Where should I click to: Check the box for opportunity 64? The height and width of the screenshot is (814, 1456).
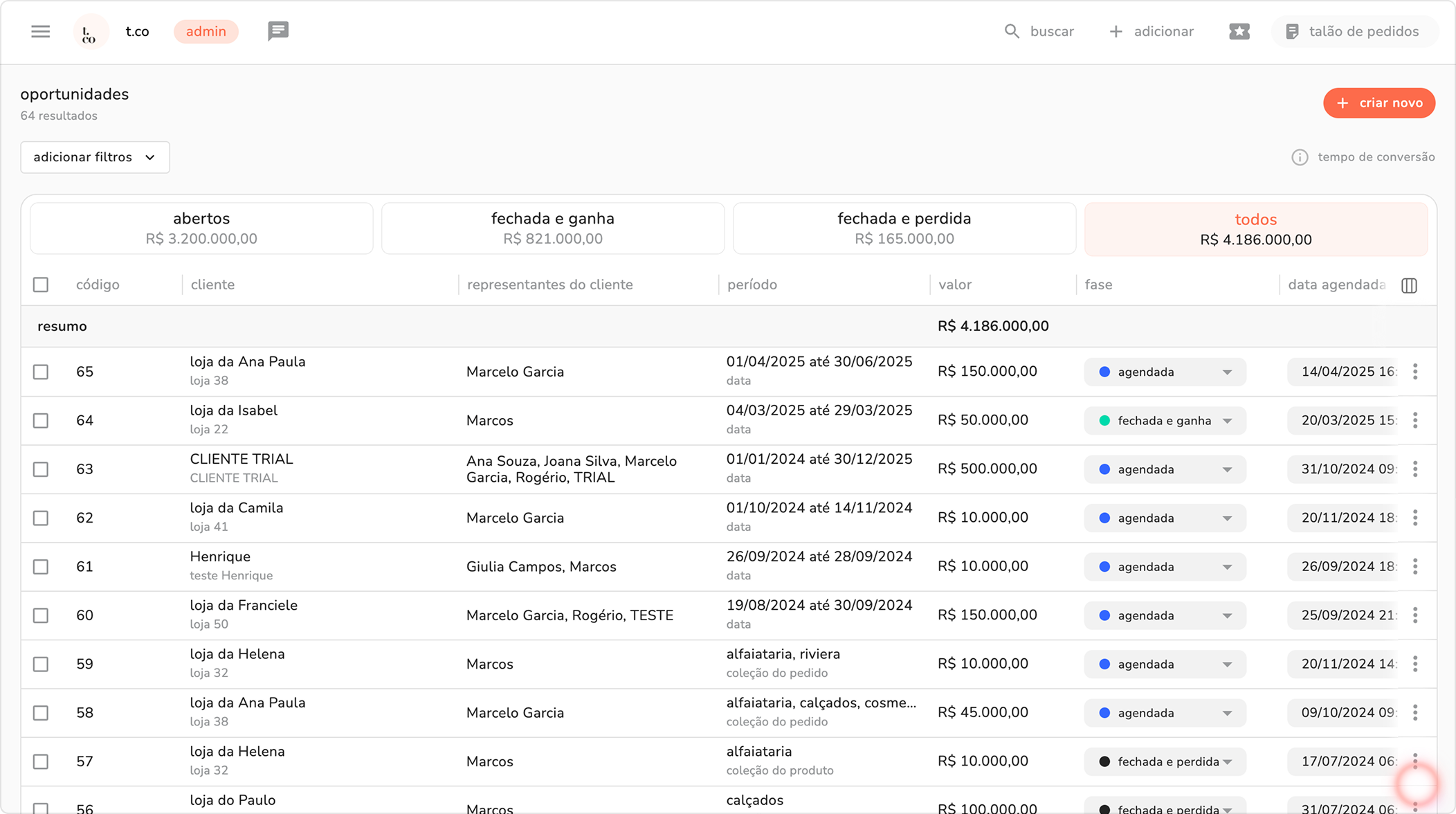point(41,421)
